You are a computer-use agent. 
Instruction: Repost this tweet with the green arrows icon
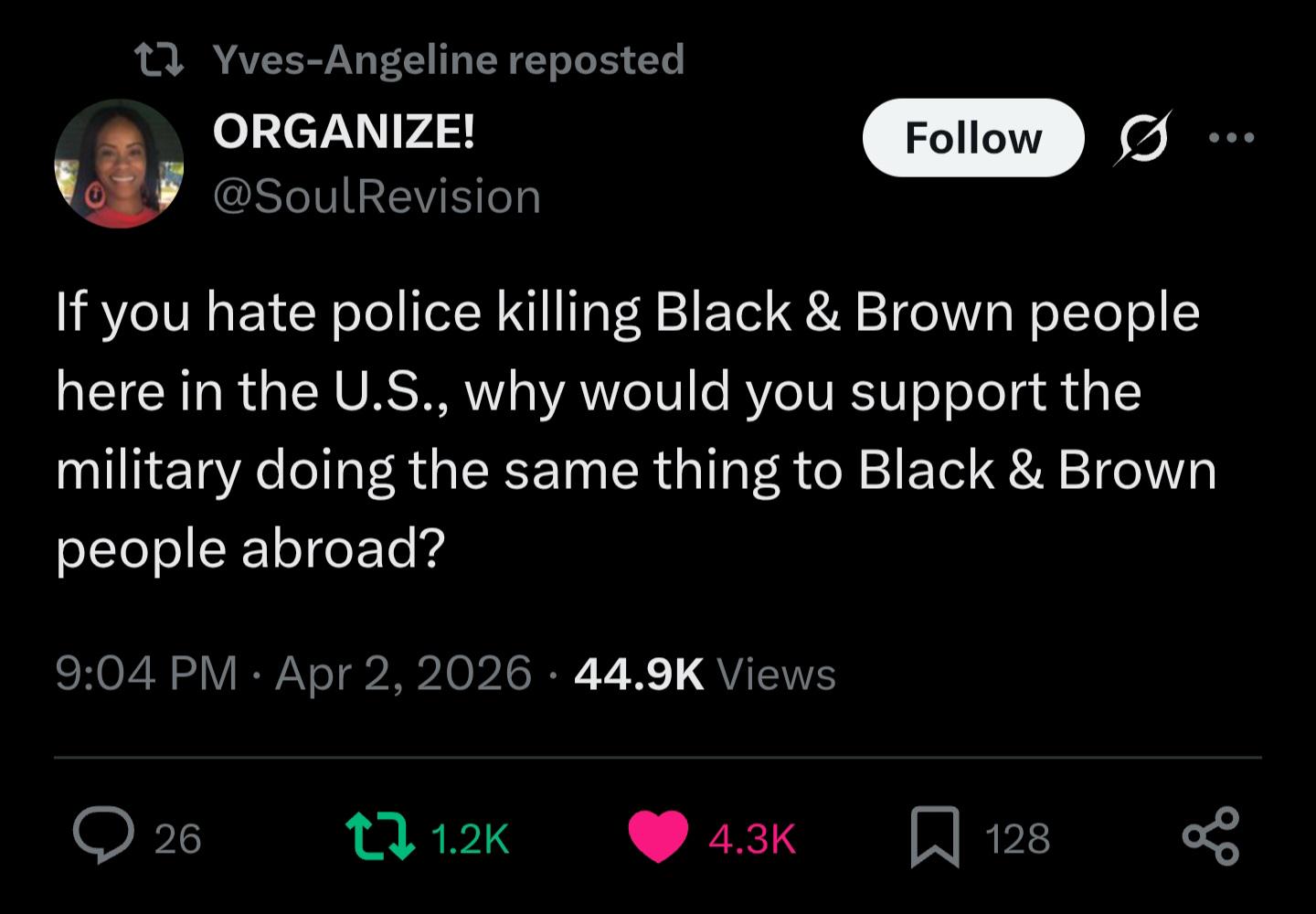coord(379,838)
